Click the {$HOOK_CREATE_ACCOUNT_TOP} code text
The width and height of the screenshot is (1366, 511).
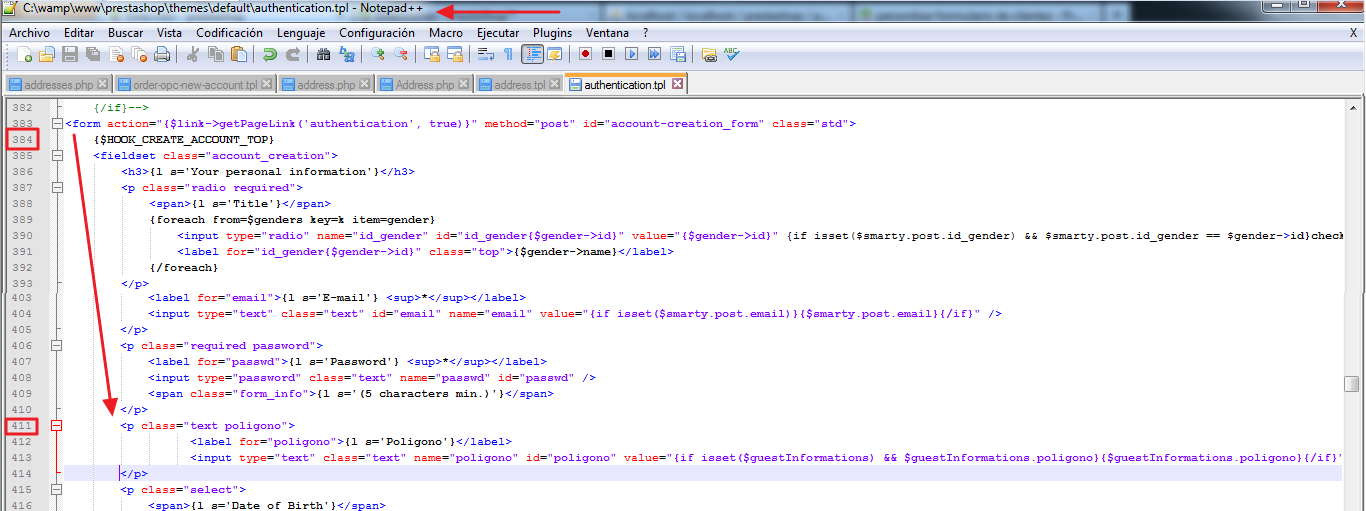click(184, 140)
